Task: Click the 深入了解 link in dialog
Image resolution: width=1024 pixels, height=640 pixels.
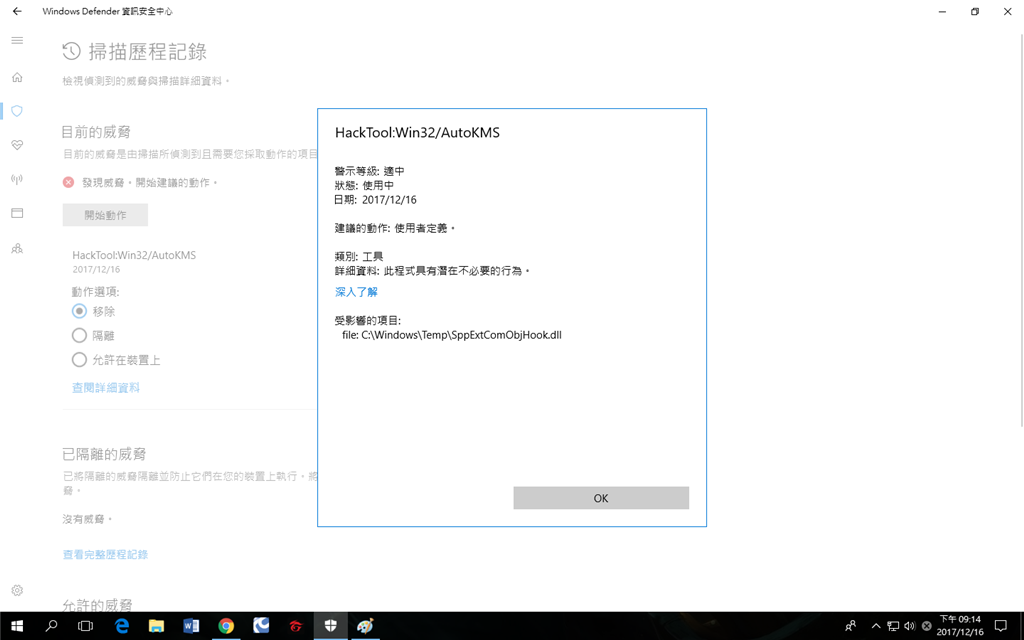Action: (356, 292)
